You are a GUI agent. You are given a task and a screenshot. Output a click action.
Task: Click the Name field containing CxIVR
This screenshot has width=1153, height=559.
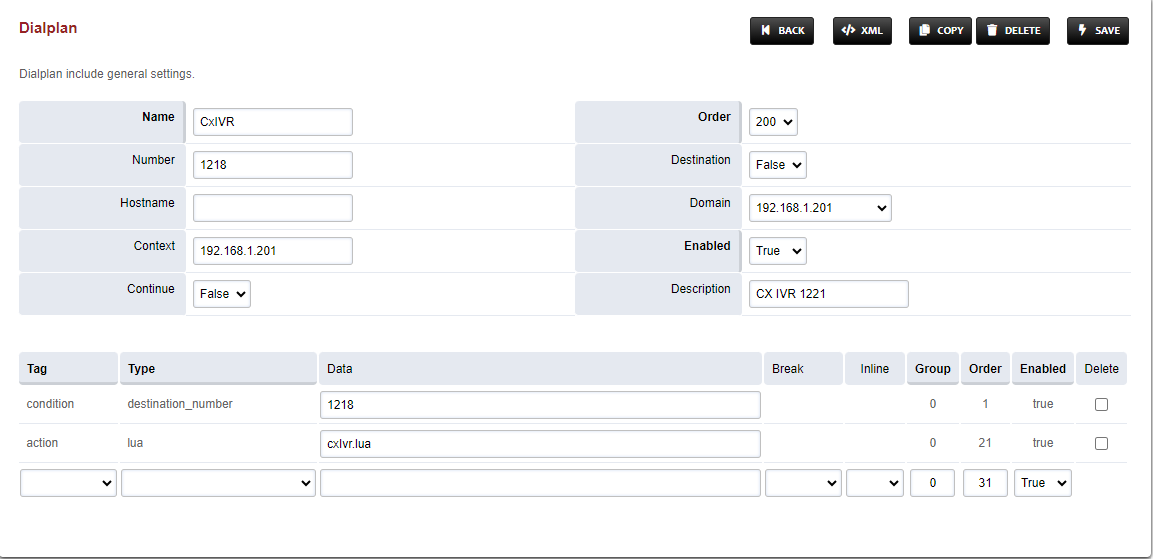[x=272, y=122]
